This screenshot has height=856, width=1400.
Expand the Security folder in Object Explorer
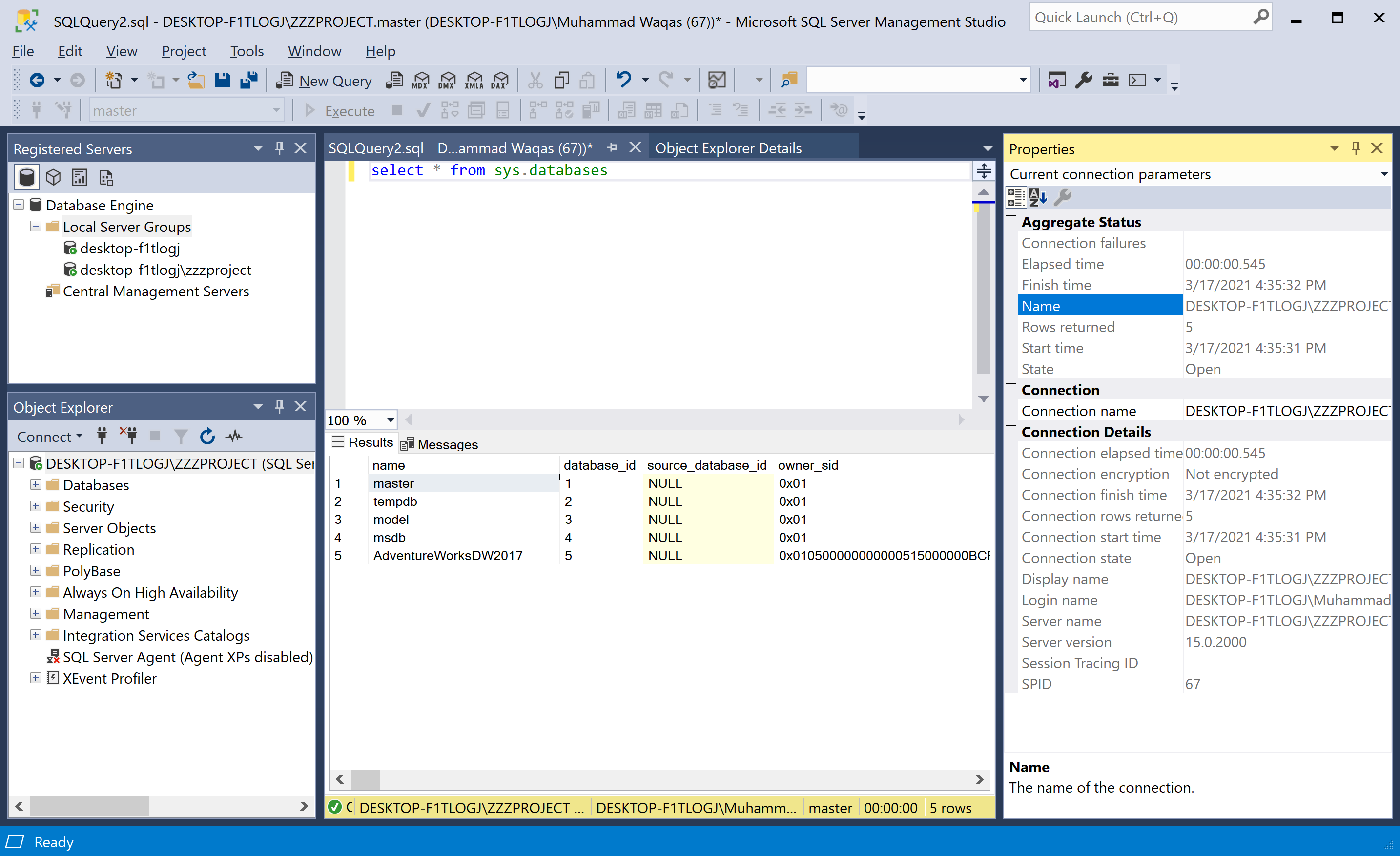tap(35, 506)
